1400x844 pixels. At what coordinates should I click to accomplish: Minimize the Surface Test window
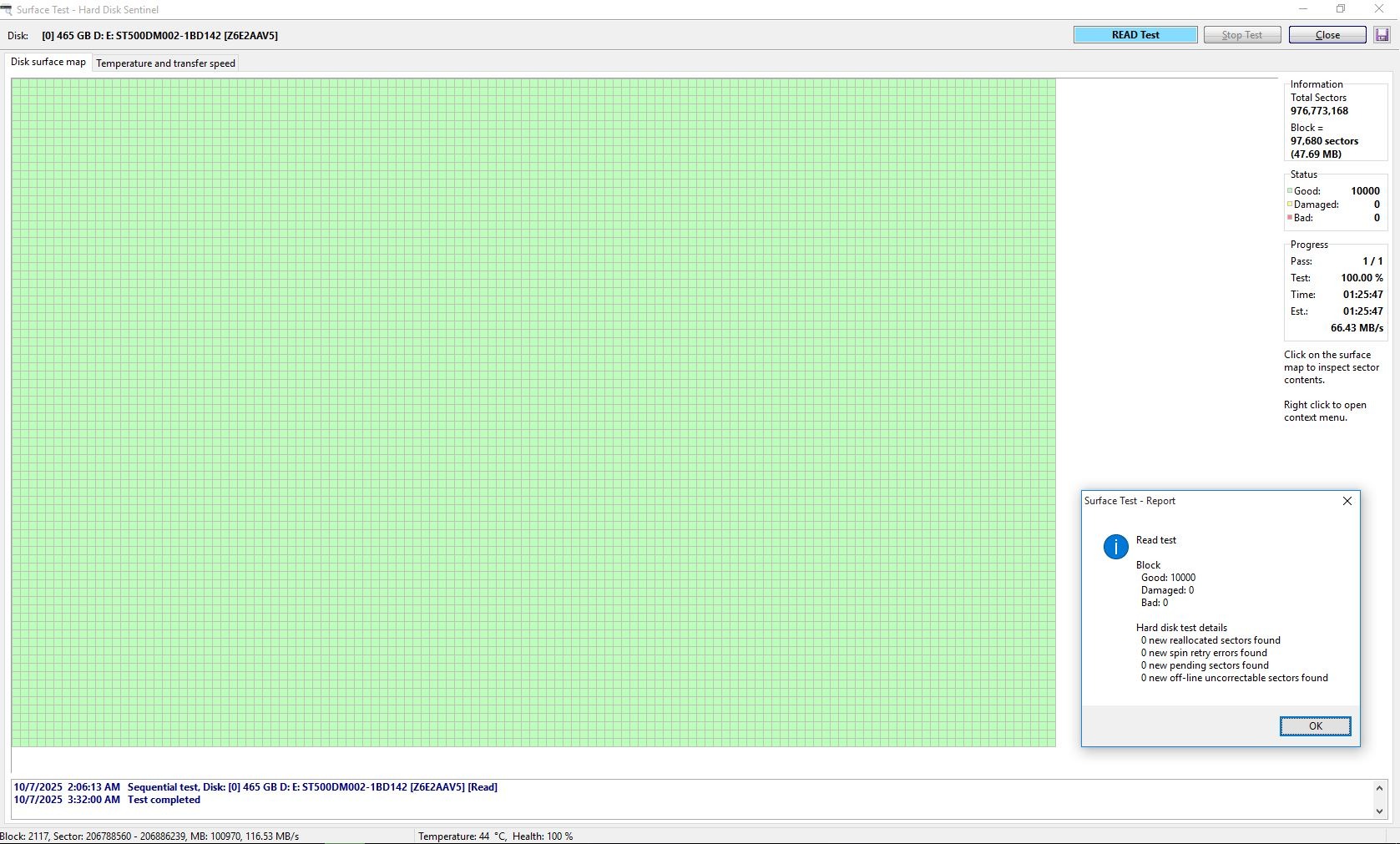pos(1302,9)
